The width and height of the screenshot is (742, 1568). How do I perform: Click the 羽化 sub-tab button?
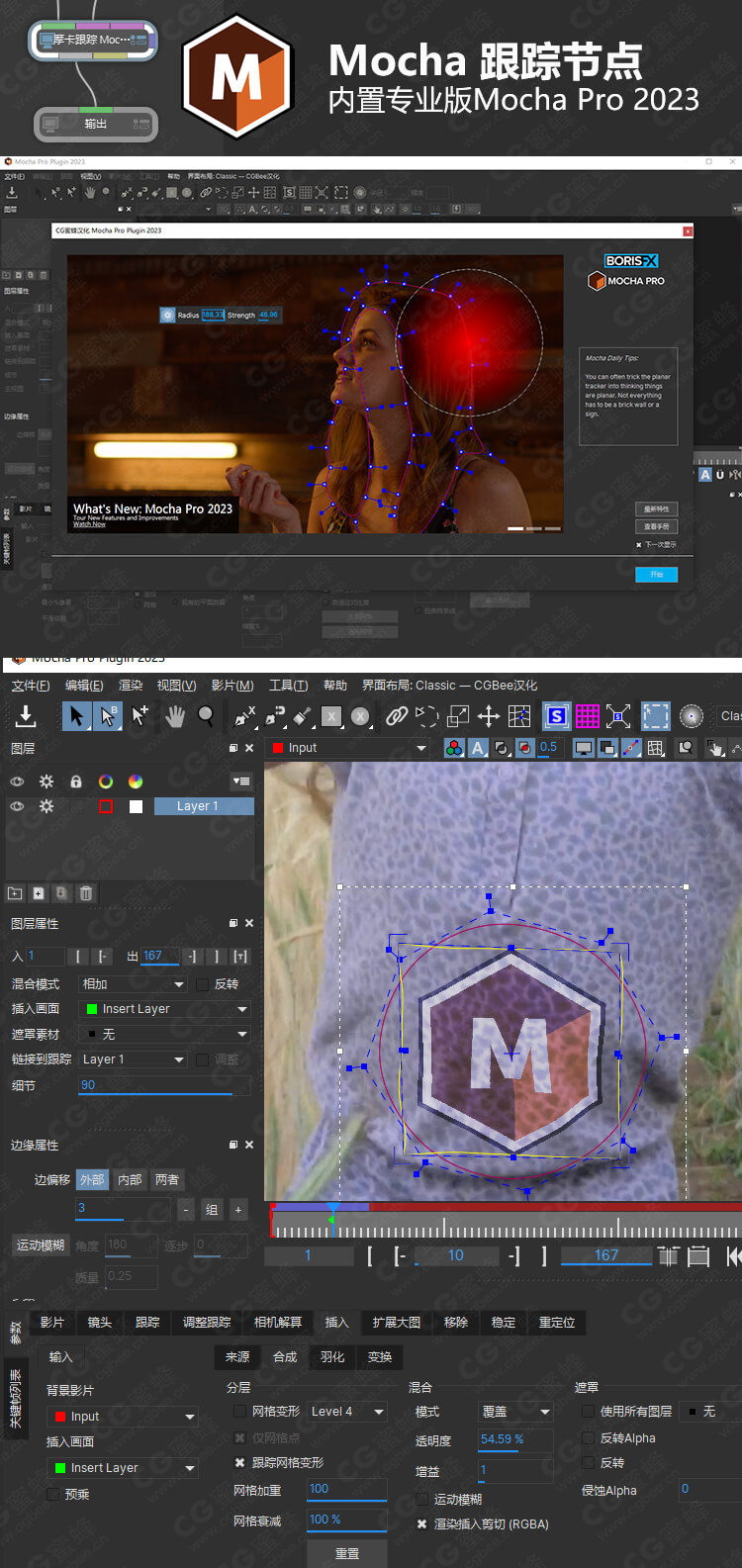pyautogui.click(x=332, y=1357)
